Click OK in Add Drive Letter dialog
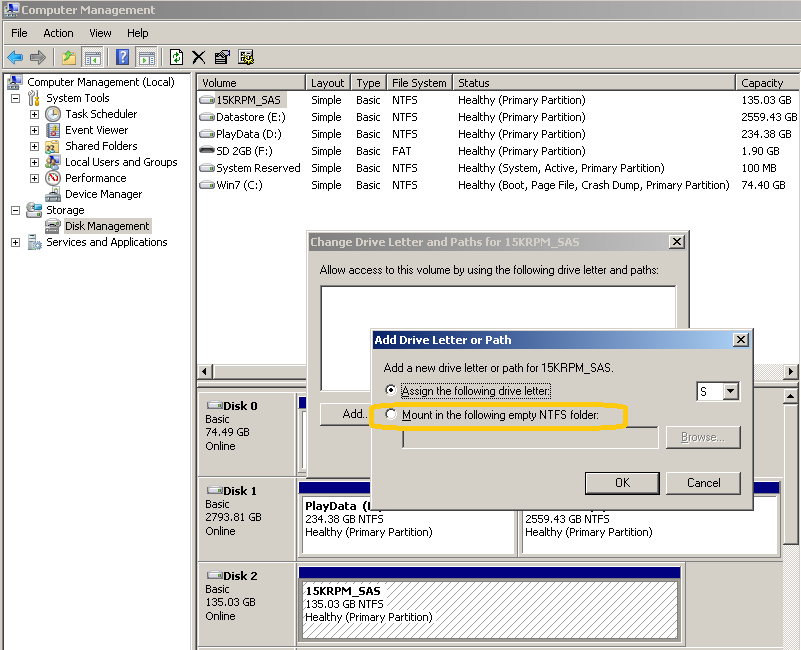The image size is (801, 650). 622,482
